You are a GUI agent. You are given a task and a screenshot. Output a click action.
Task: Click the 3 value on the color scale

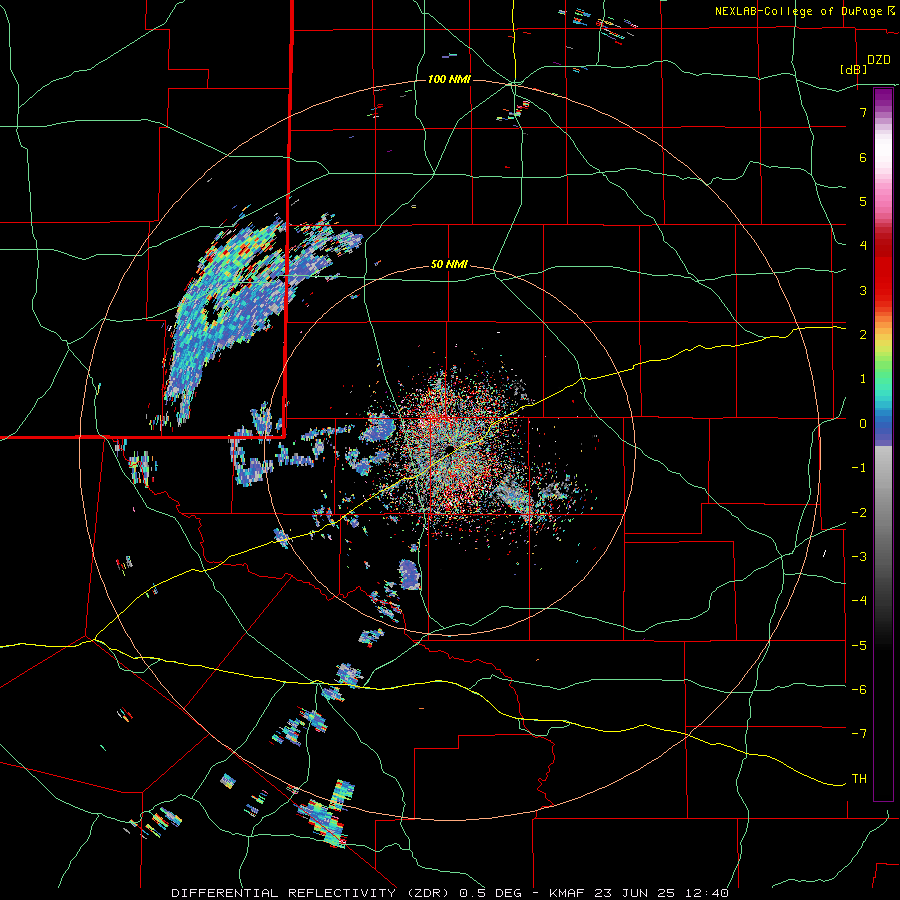click(863, 290)
